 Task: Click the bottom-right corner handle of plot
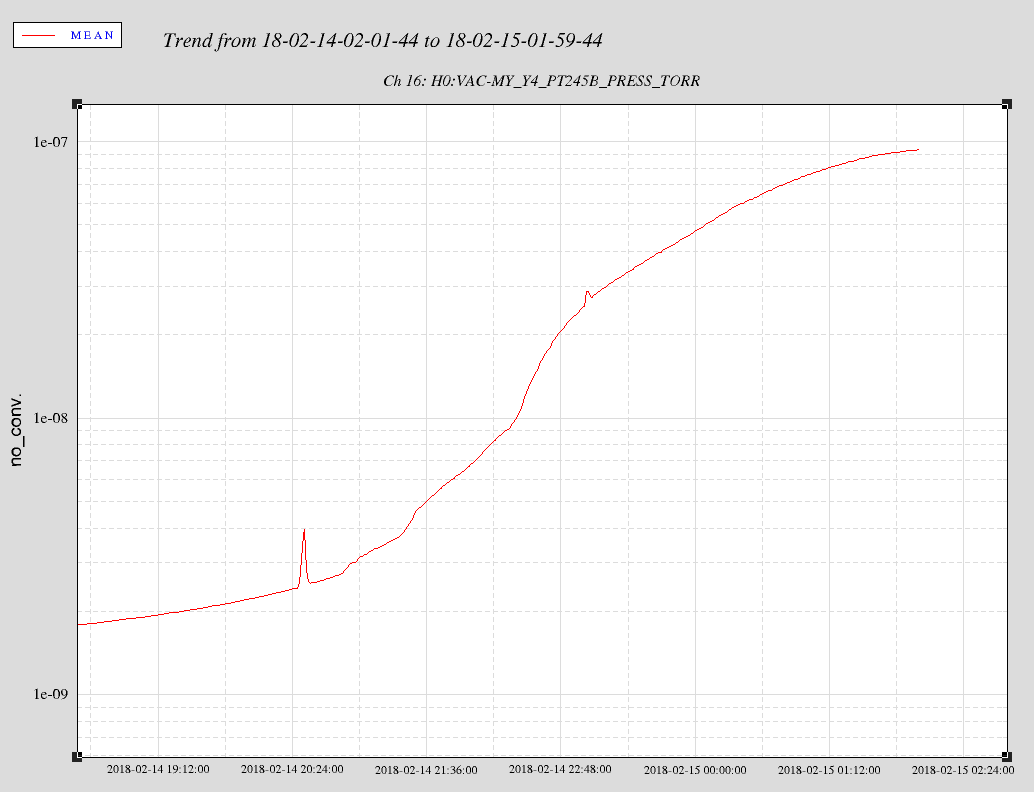1008,755
